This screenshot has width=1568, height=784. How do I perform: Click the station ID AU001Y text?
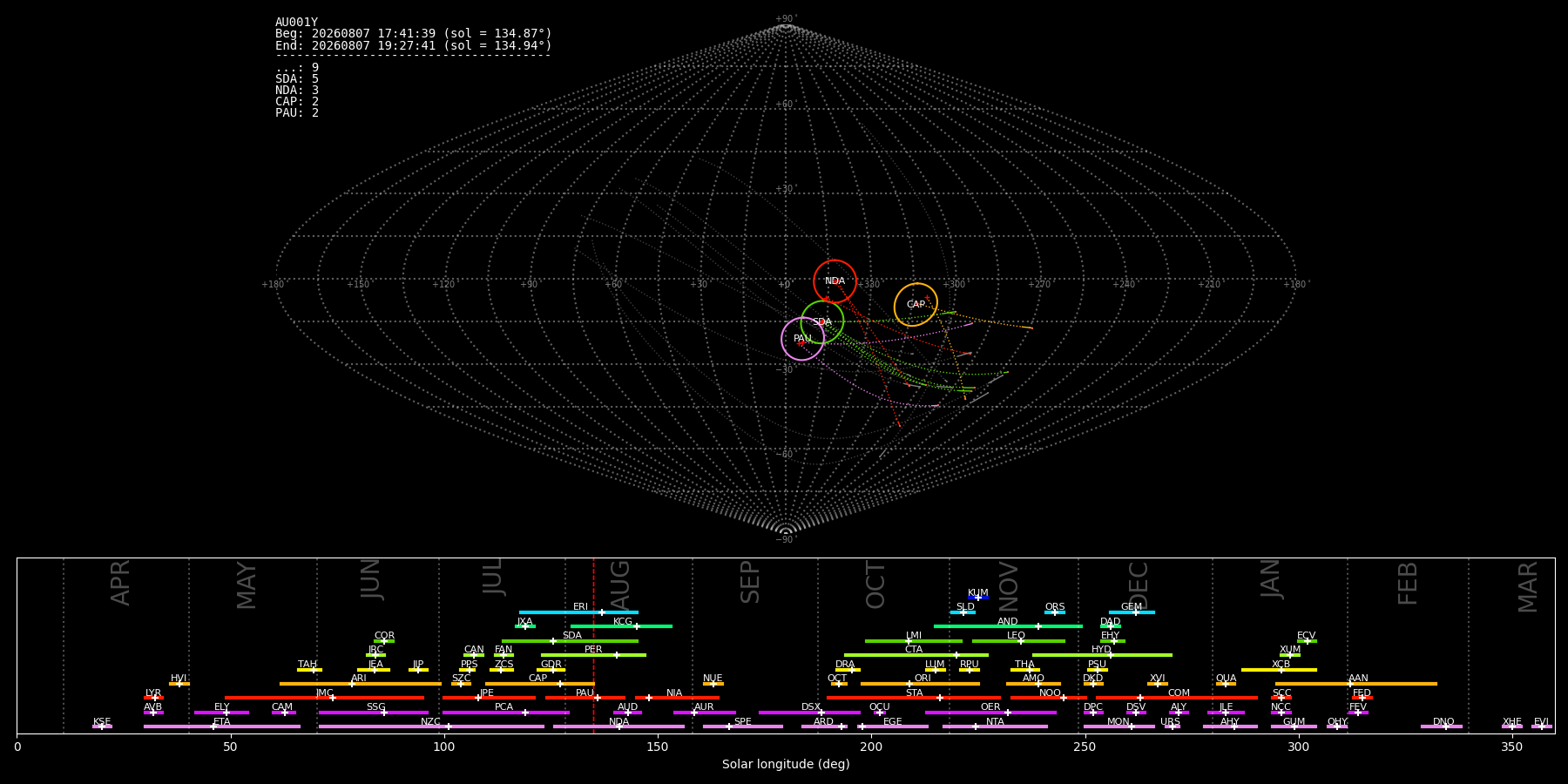point(297,23)
